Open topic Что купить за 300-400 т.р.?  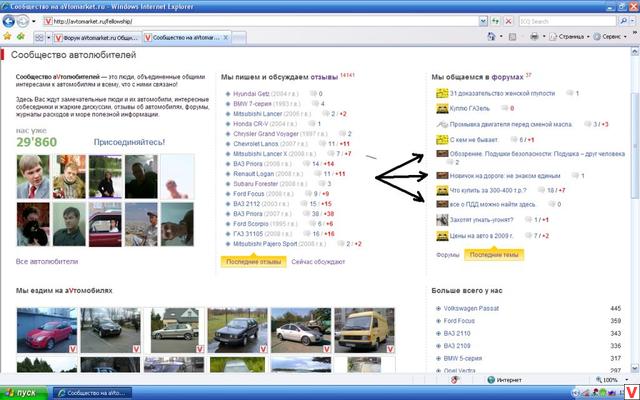click(488, 190)
